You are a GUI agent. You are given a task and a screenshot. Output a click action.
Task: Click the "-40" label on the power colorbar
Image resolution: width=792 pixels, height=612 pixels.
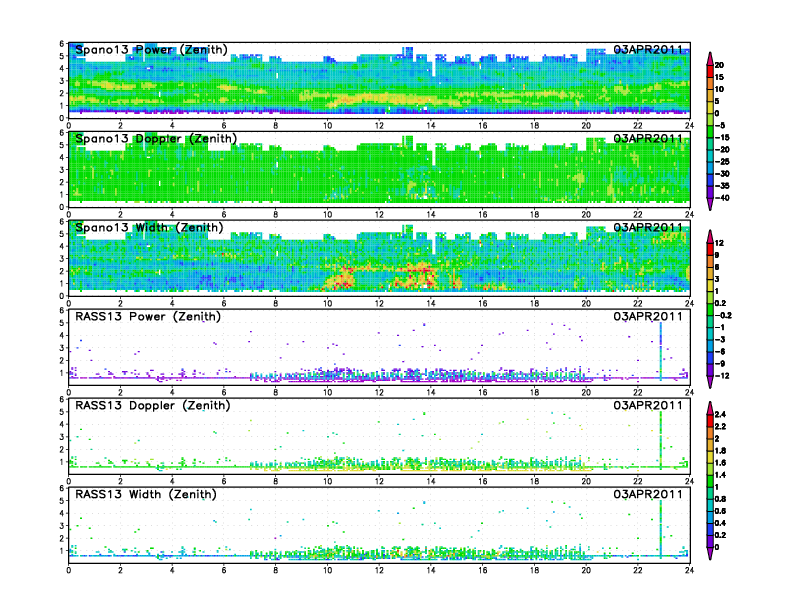(x=722, y=198)
